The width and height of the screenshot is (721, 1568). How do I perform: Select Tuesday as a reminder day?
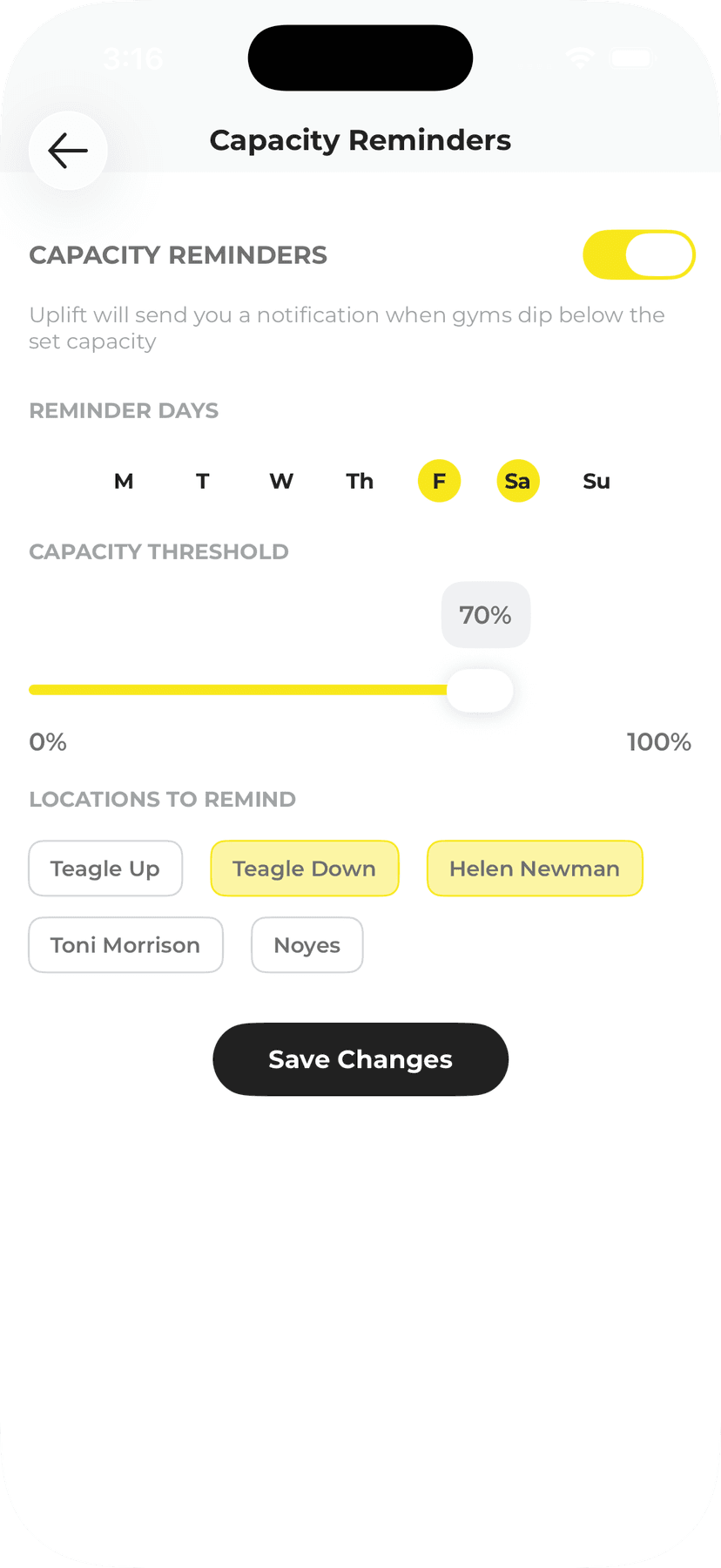click(202, 480)
